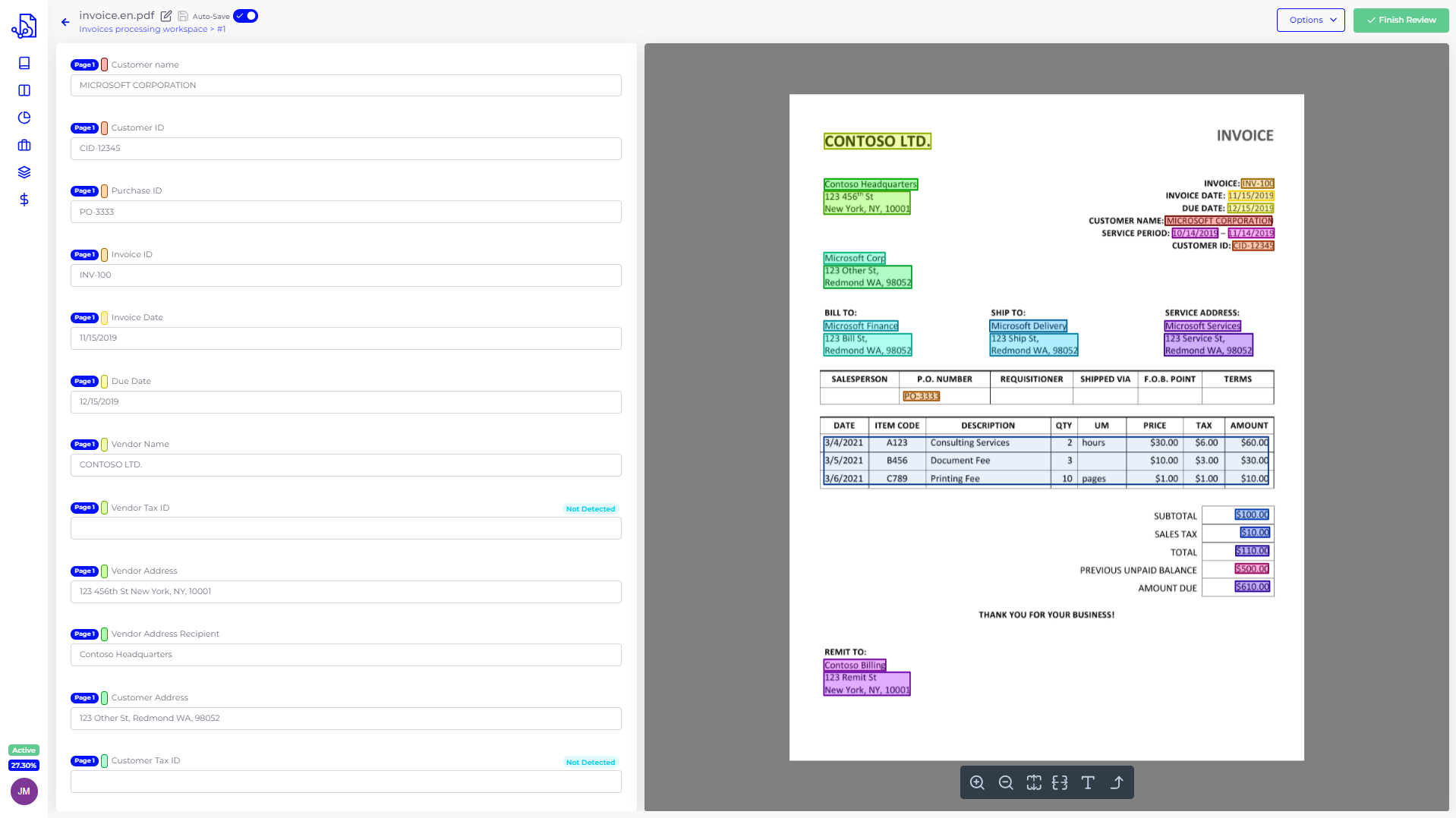Open the billing dollar panel
The image size is (1456, 818).
24,200
